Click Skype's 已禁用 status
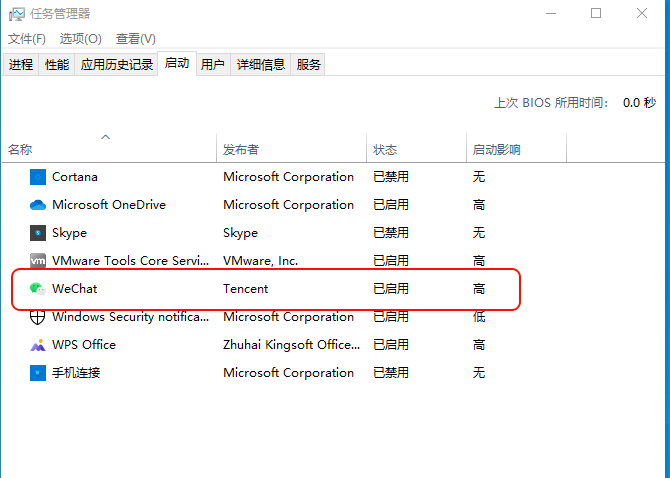Image resolution: width=670 pixels, height=478 pixels. pyautogui.click(x=391, y=233)
